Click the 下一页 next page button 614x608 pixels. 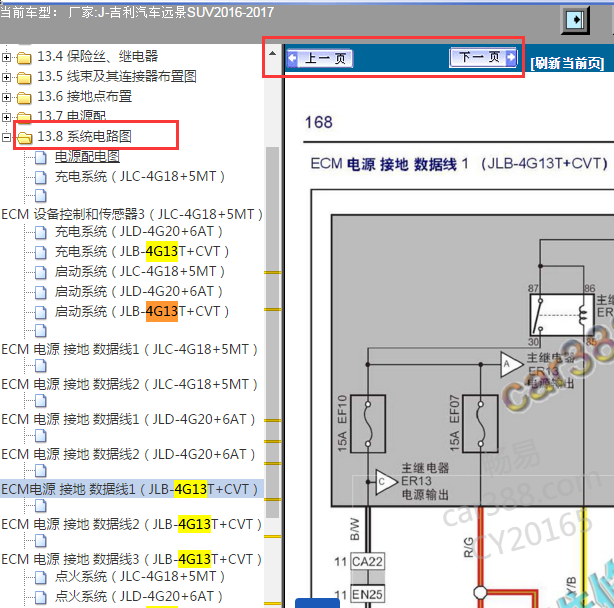coord(484,58)
